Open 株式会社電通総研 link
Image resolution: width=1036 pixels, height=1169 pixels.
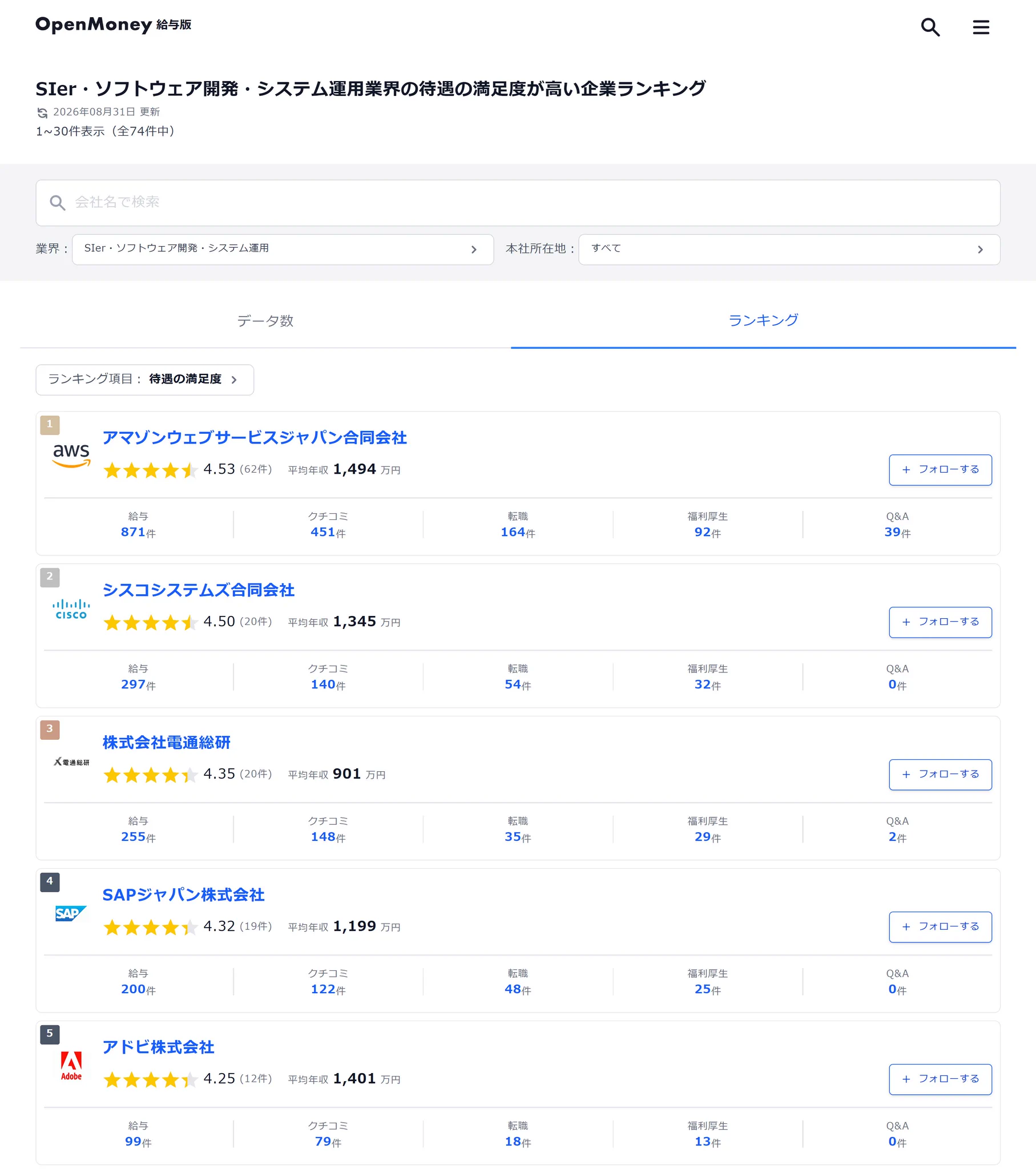click(167, 743)
